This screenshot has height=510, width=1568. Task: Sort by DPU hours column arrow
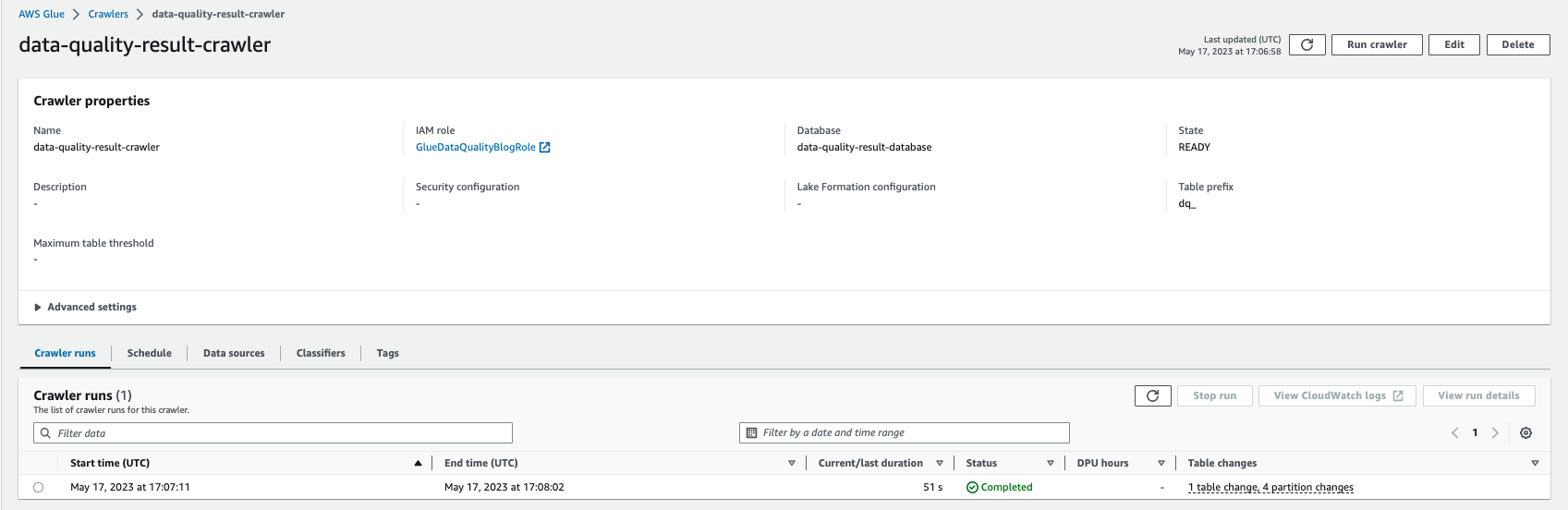(1161, 463)
